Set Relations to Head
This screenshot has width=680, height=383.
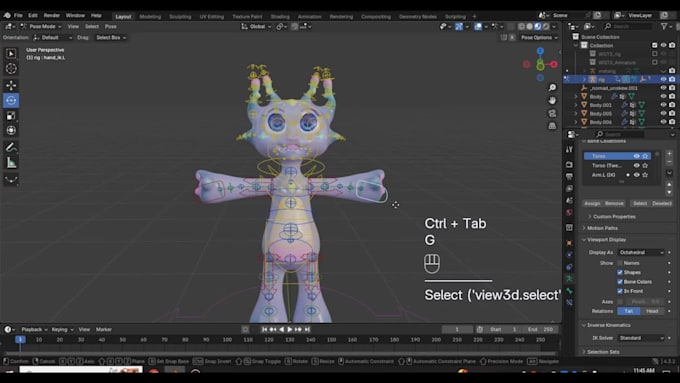[652, 311]
